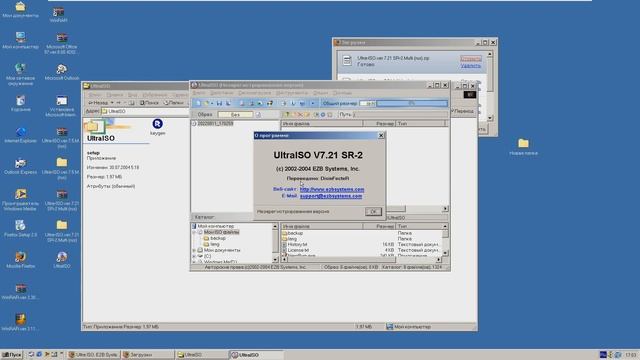
Task: Select History.txt in the local file list
Action: pos(297,244)
